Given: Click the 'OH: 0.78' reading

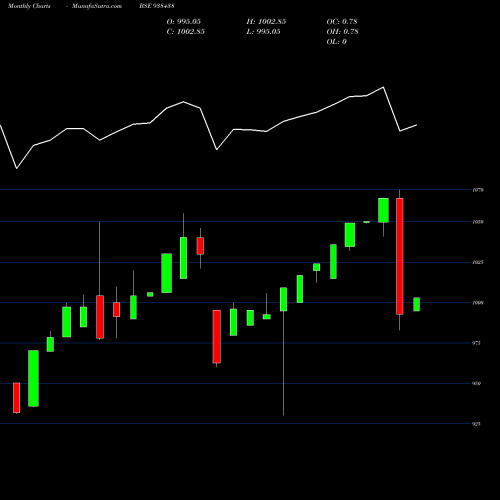Looking at the screenshot, I should (x=342, y=31).
